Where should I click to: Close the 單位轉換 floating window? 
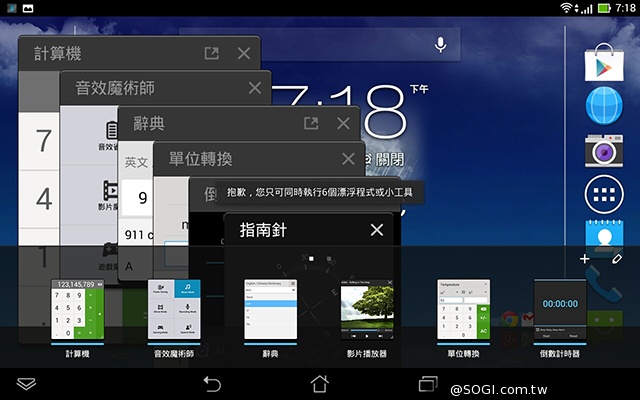(348, 159)
